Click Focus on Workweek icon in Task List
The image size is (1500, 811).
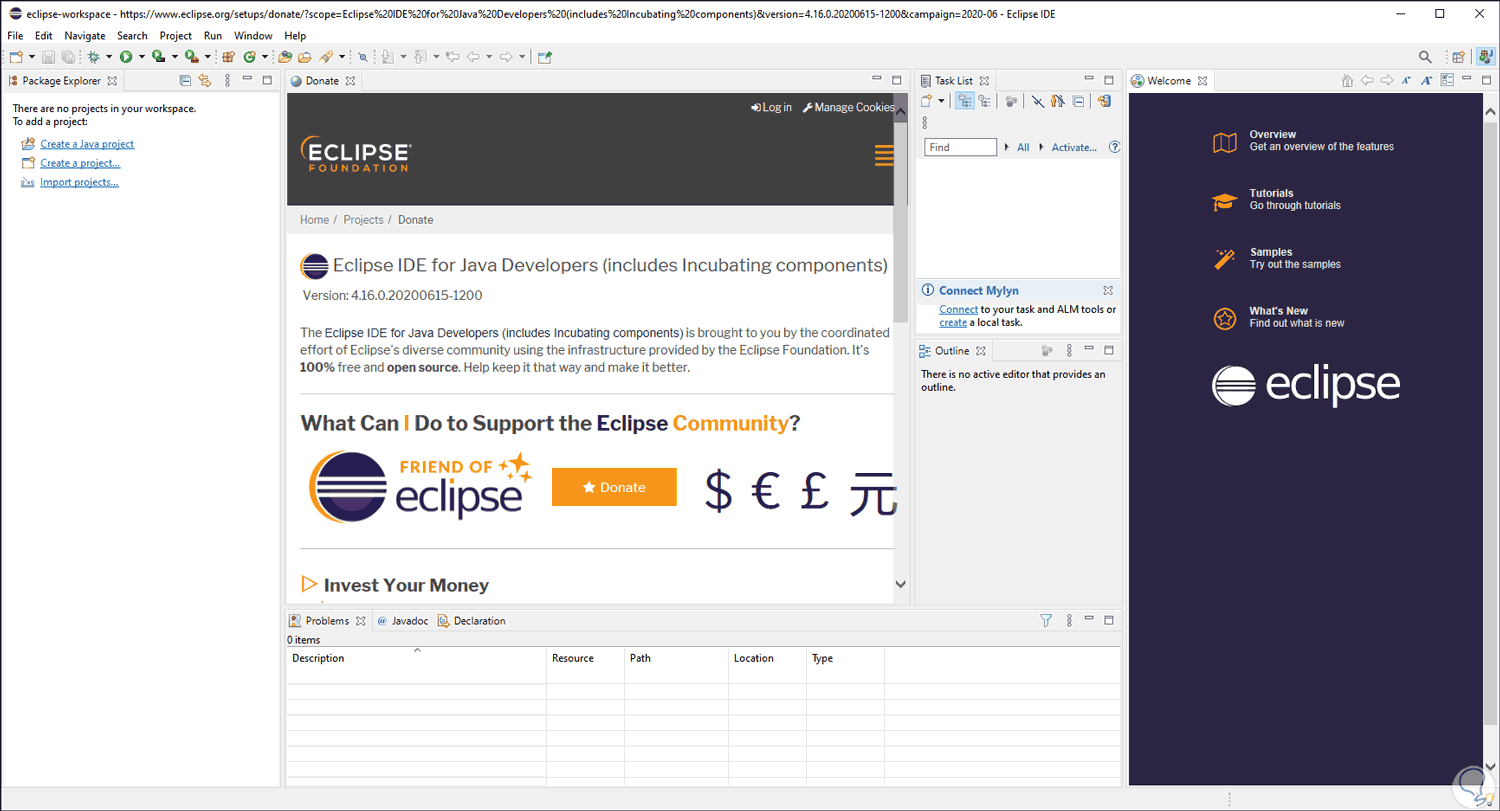(1012, 101)
